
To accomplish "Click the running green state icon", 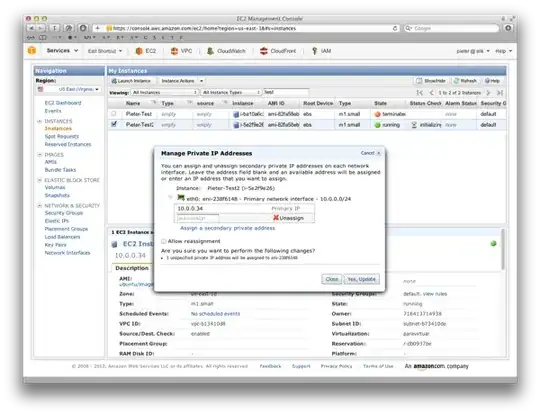I will [377, 125].
